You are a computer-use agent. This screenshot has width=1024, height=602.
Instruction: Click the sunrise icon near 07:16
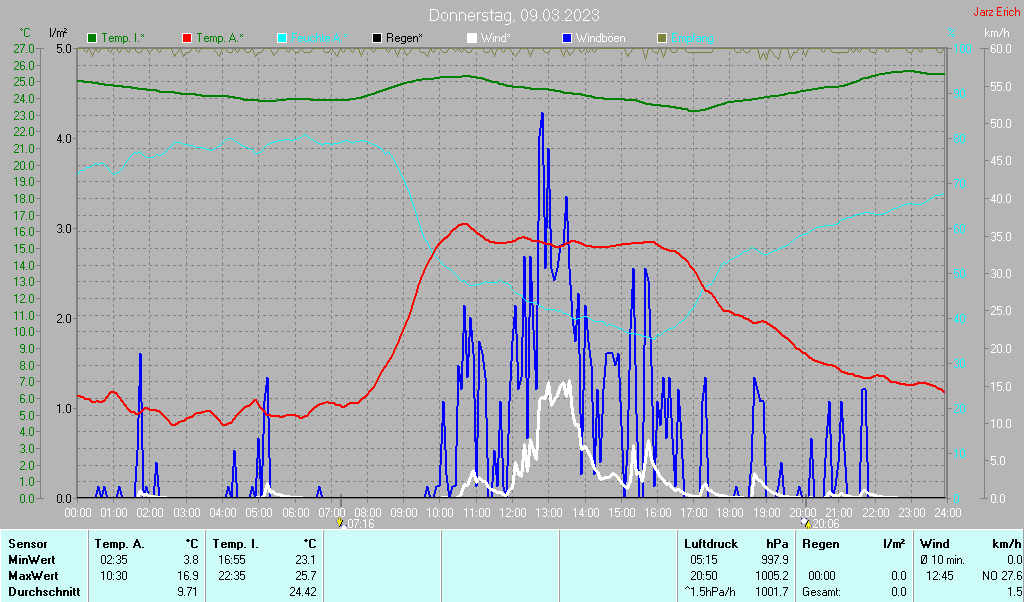(x=340, y=523)
